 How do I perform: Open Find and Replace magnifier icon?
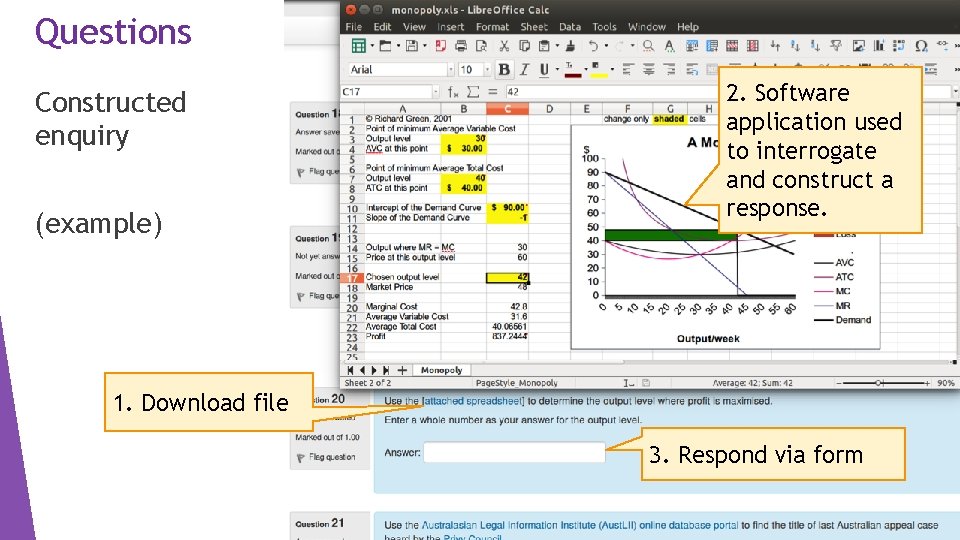coord(648,46)
